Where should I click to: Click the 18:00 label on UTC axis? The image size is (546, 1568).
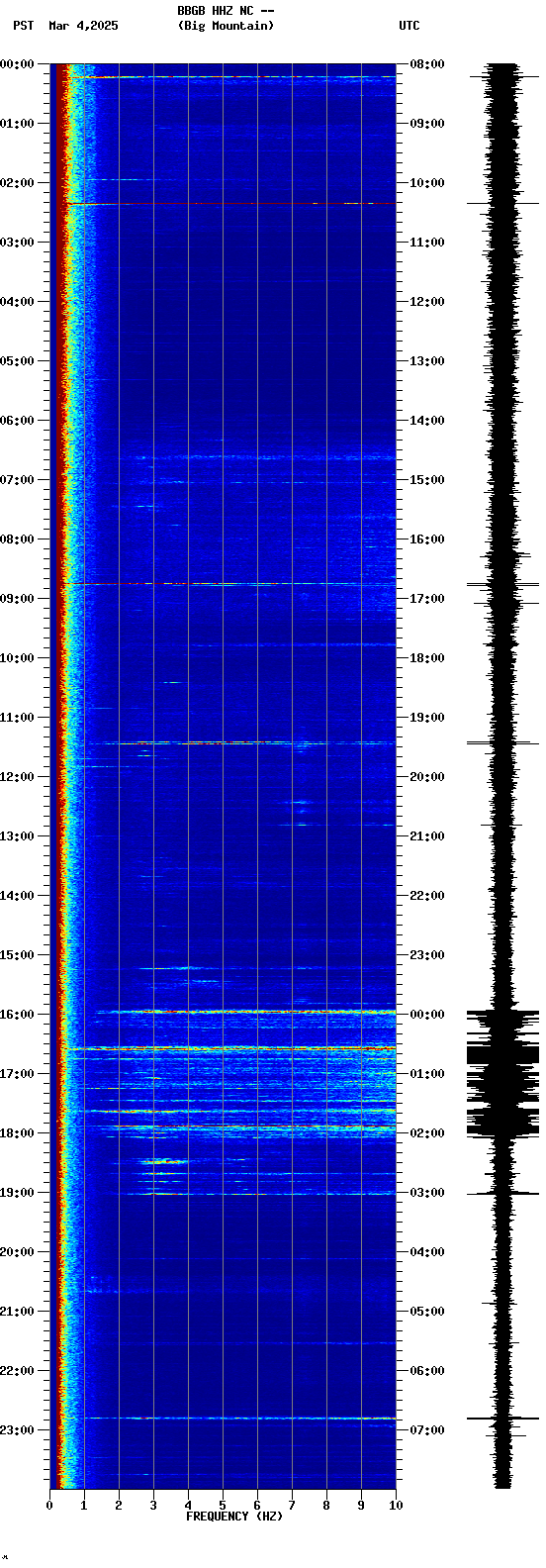click(x=427, y=658)
